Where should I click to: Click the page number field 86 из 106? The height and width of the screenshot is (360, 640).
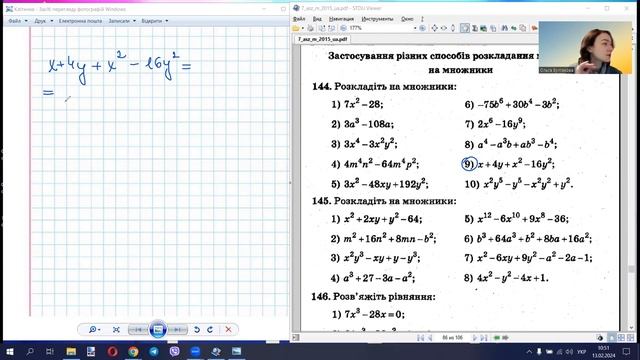(452, 338)
